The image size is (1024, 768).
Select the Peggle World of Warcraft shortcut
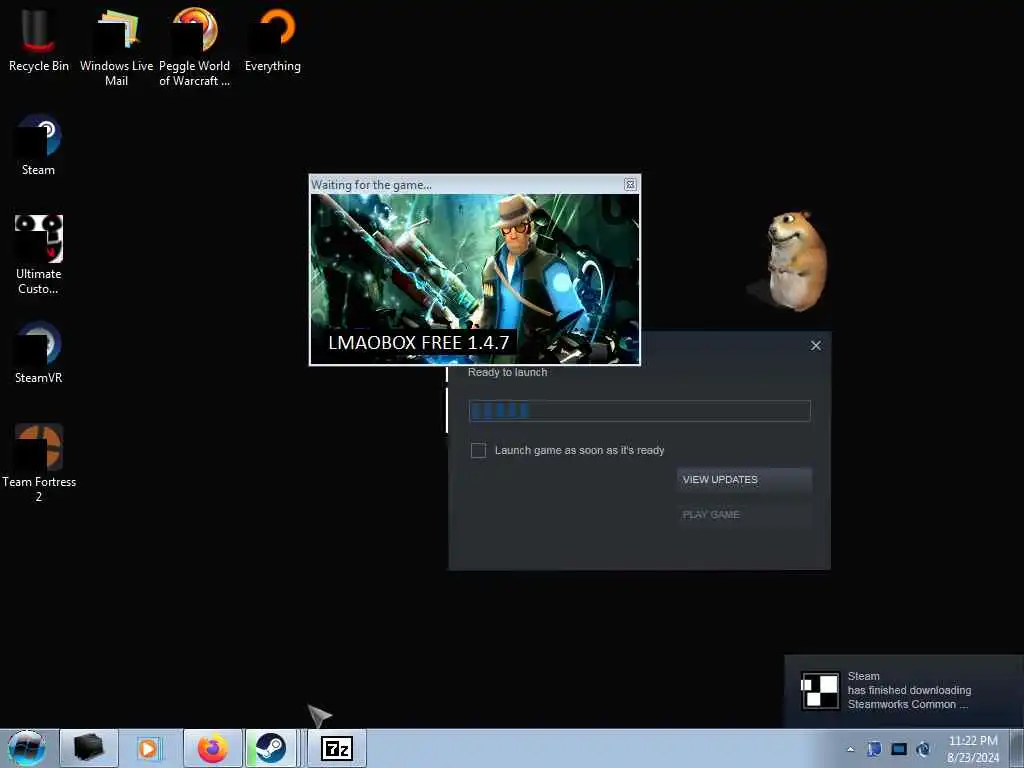(195, 46)
